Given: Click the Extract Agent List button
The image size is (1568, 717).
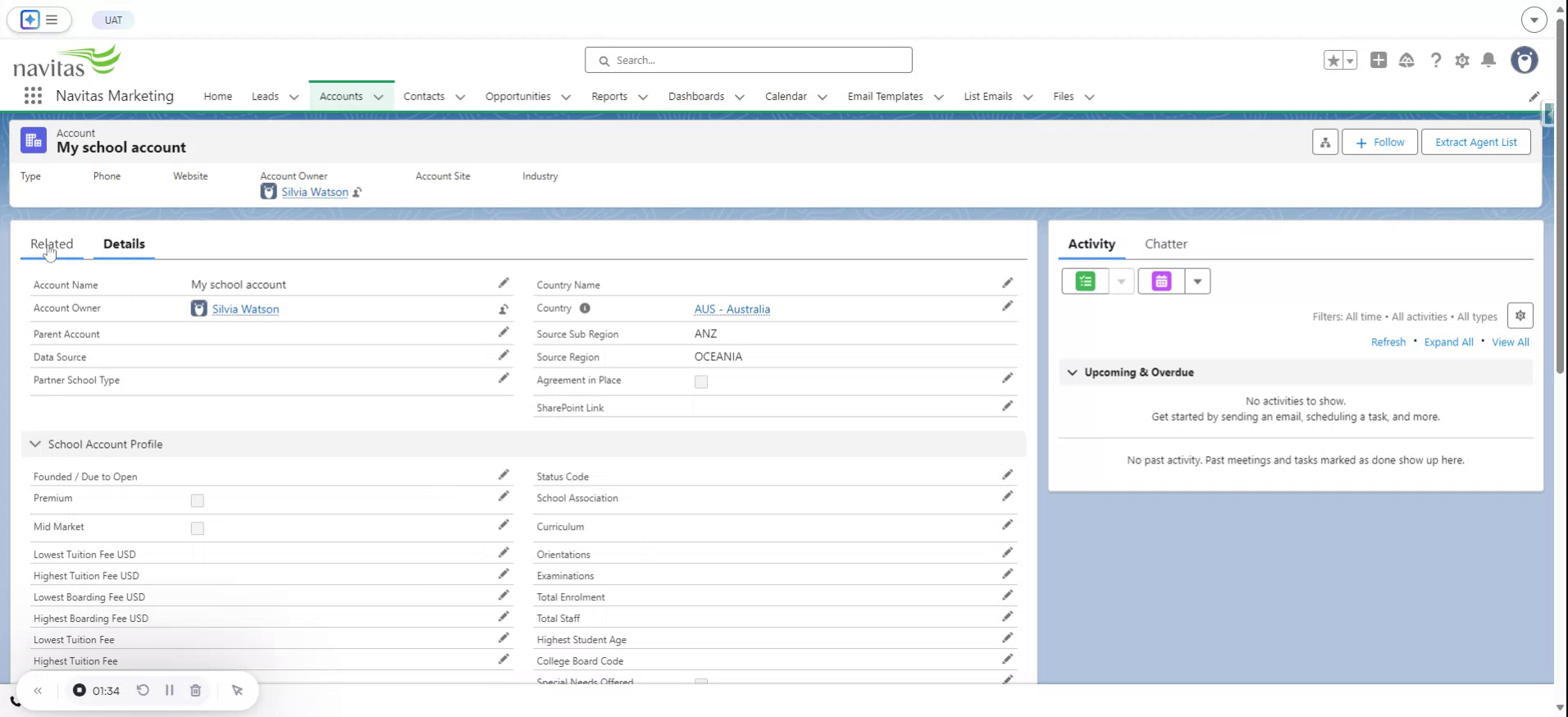Looking at the screenshot, I should pos(1476,142).
